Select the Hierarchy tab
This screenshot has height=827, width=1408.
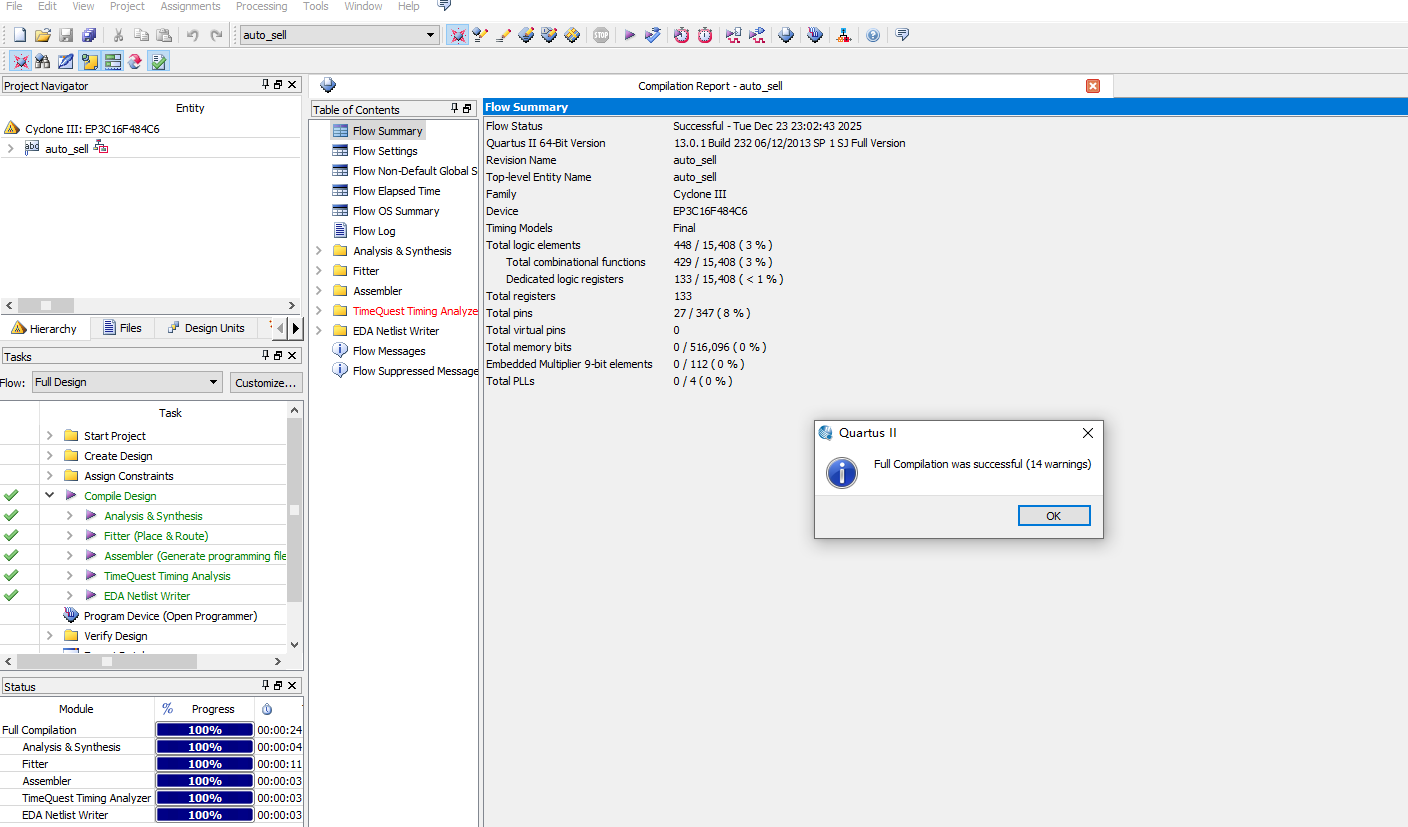point(45,328)
